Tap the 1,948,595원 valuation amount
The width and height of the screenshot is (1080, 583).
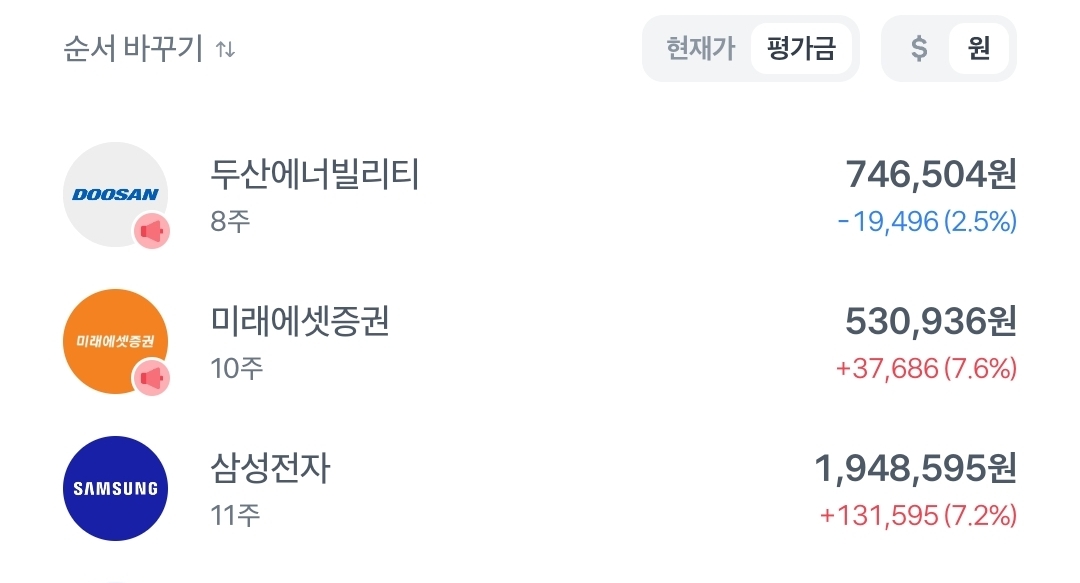[x=915, y=468]
